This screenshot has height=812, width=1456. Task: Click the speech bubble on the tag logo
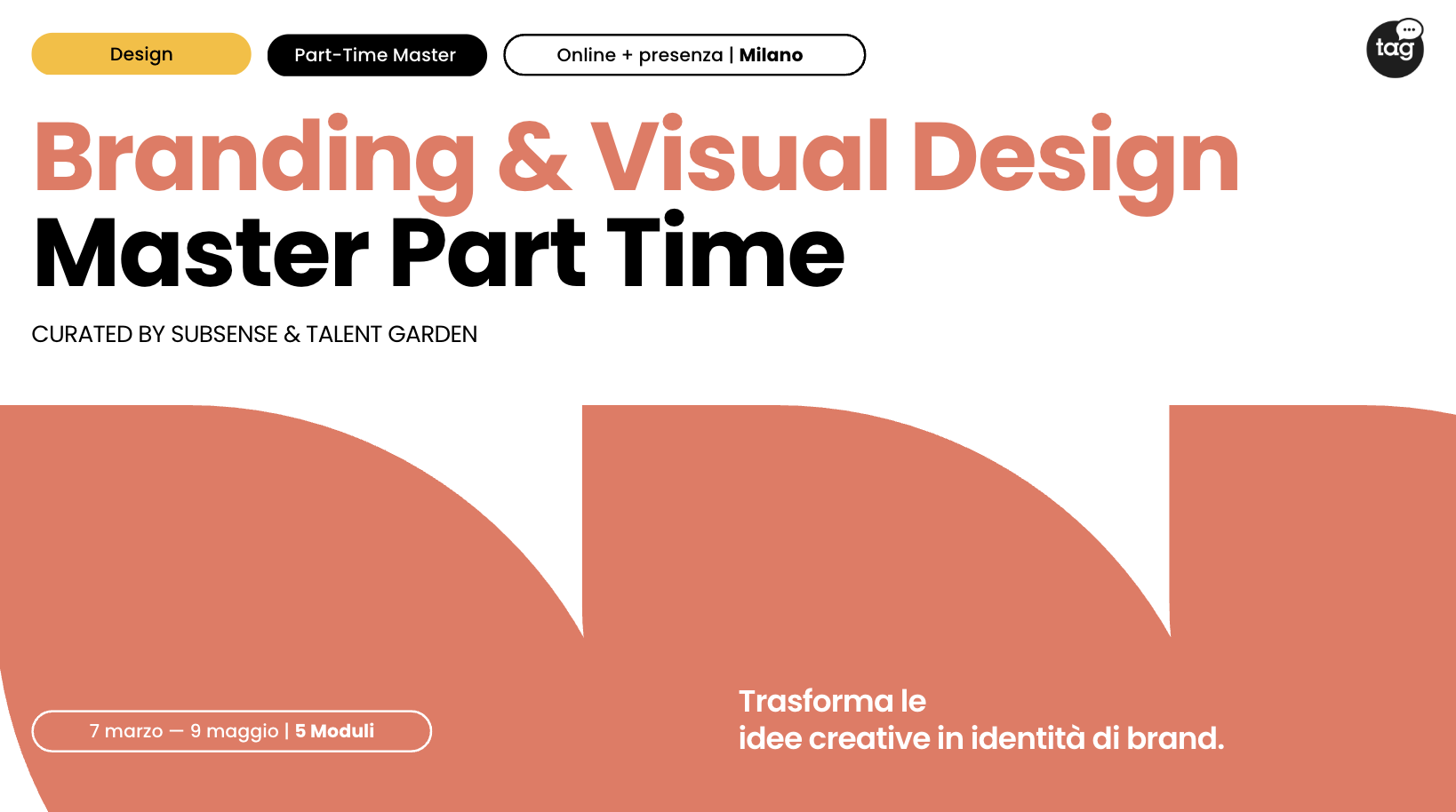1409,29
